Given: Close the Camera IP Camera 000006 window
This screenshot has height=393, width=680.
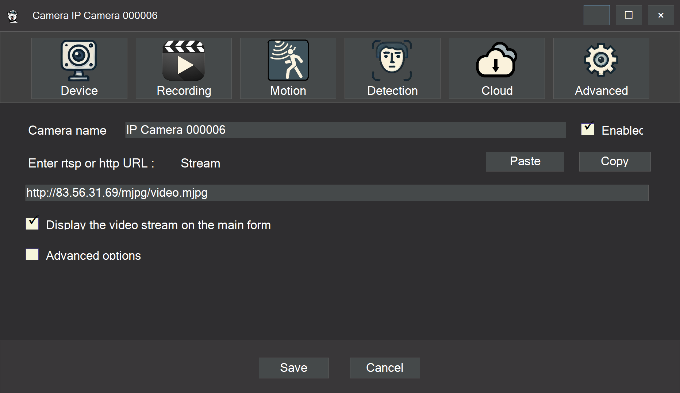Looking at the screenshot, I should pos(660,15).
